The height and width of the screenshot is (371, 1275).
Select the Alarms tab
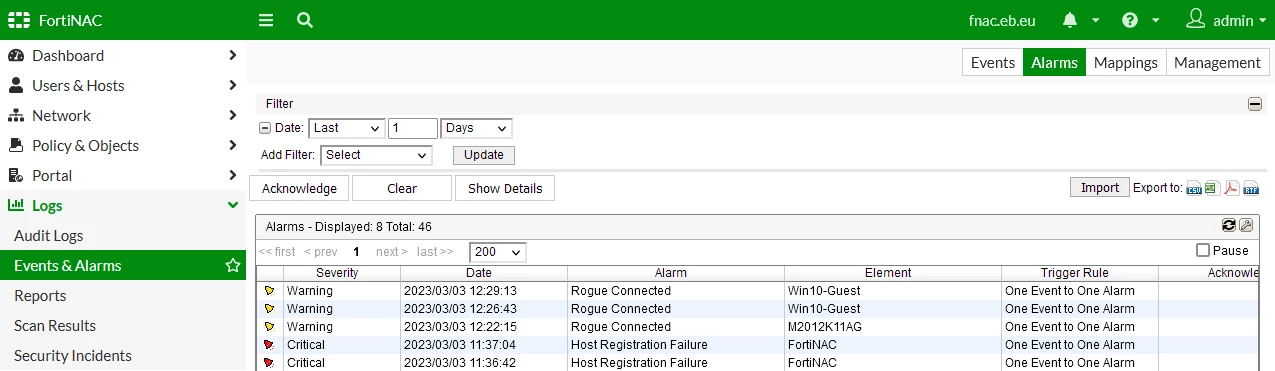click(1054, 62)
